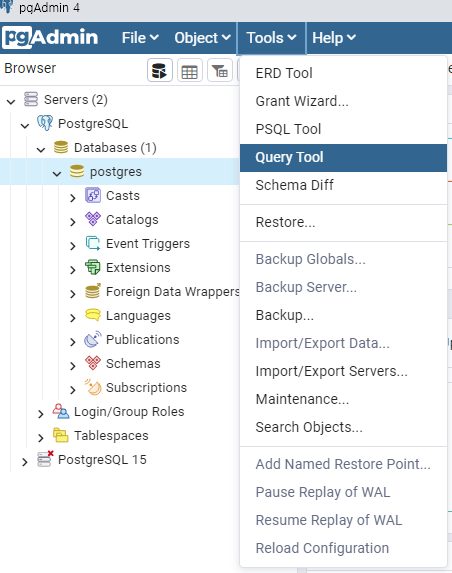The width and height of the screenshot is (452, 573).
Task: Expand the Foreign Data Wrappers node
Action: (73, 294)
